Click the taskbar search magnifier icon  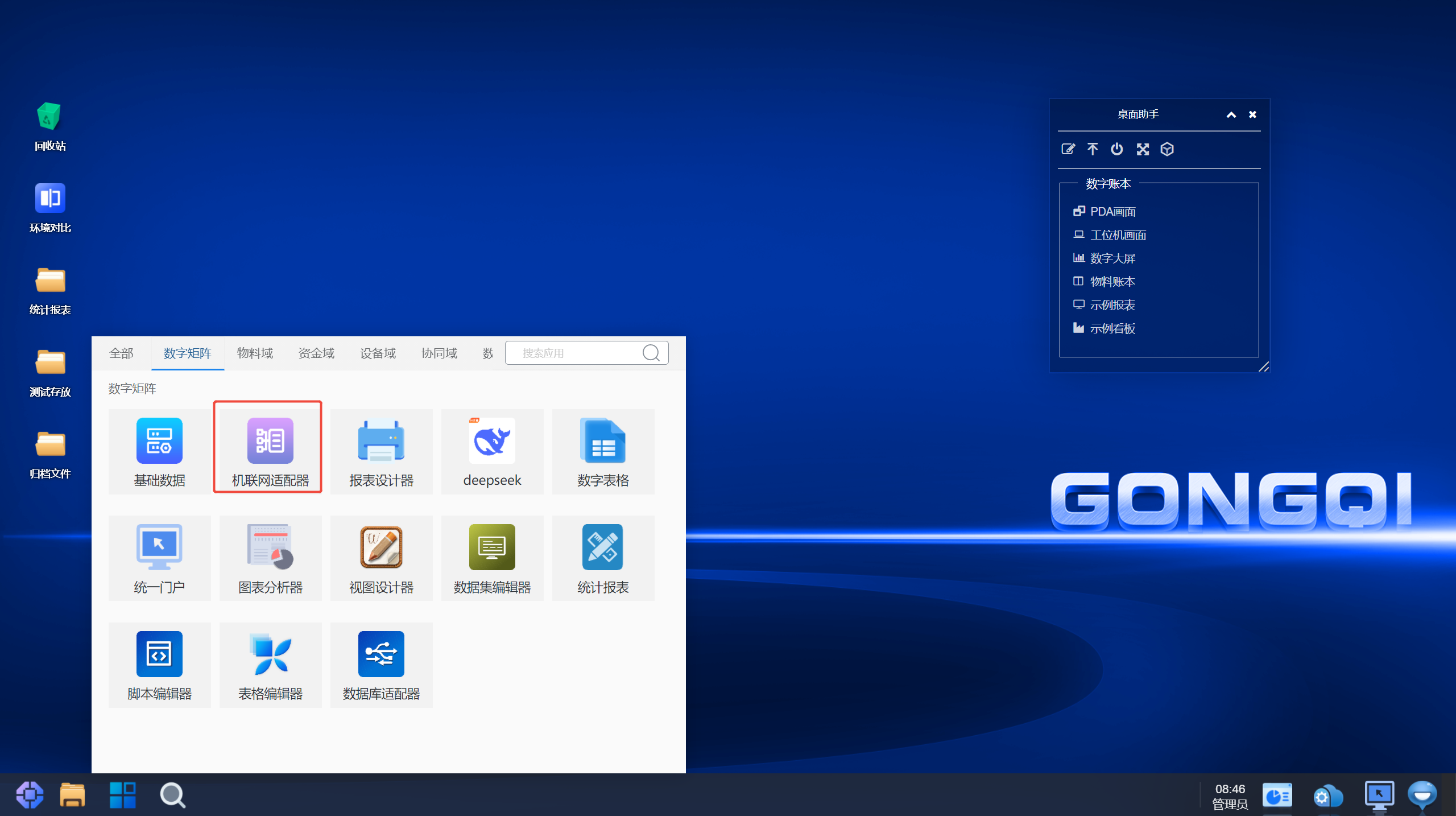(172, 795)
